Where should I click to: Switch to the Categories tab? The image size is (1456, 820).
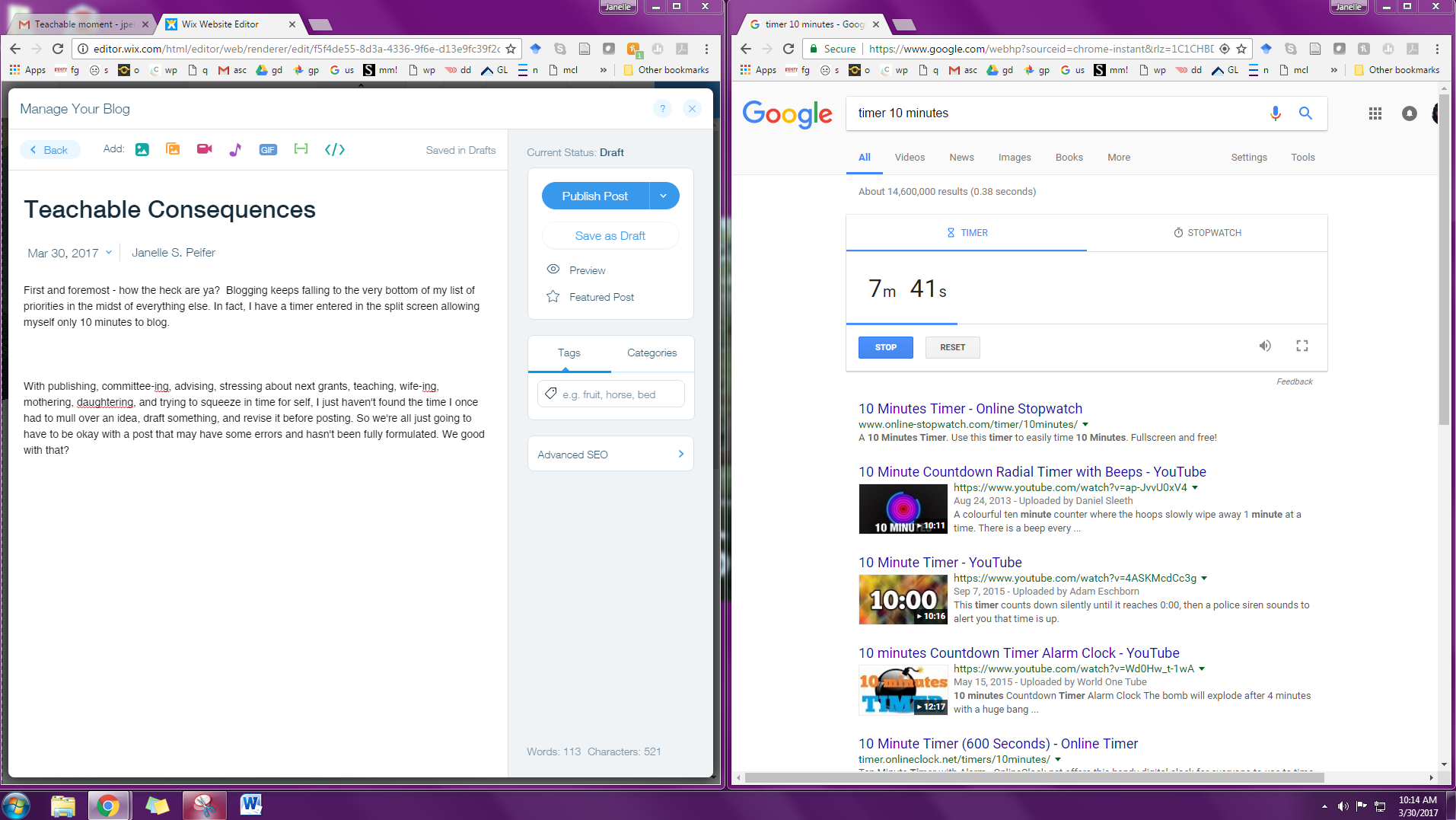[x=652, y=353]
